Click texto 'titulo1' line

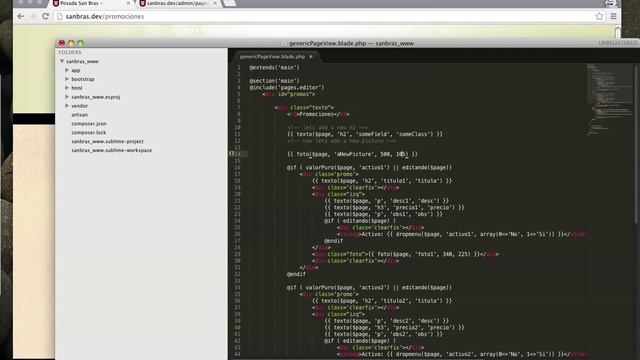382,180
